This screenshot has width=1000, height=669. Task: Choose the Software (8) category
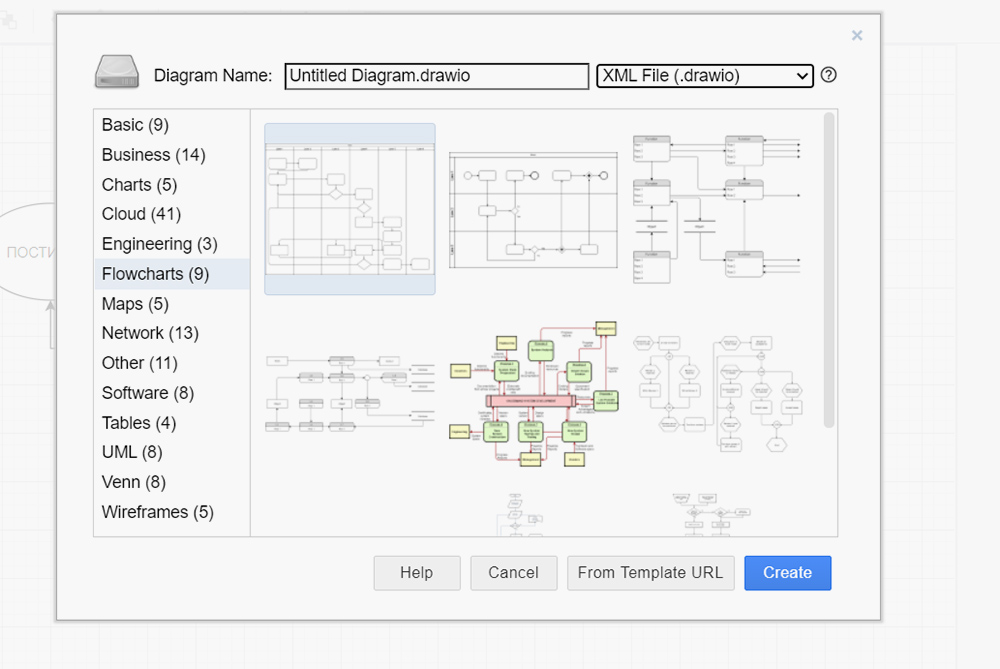coord(172,393)
